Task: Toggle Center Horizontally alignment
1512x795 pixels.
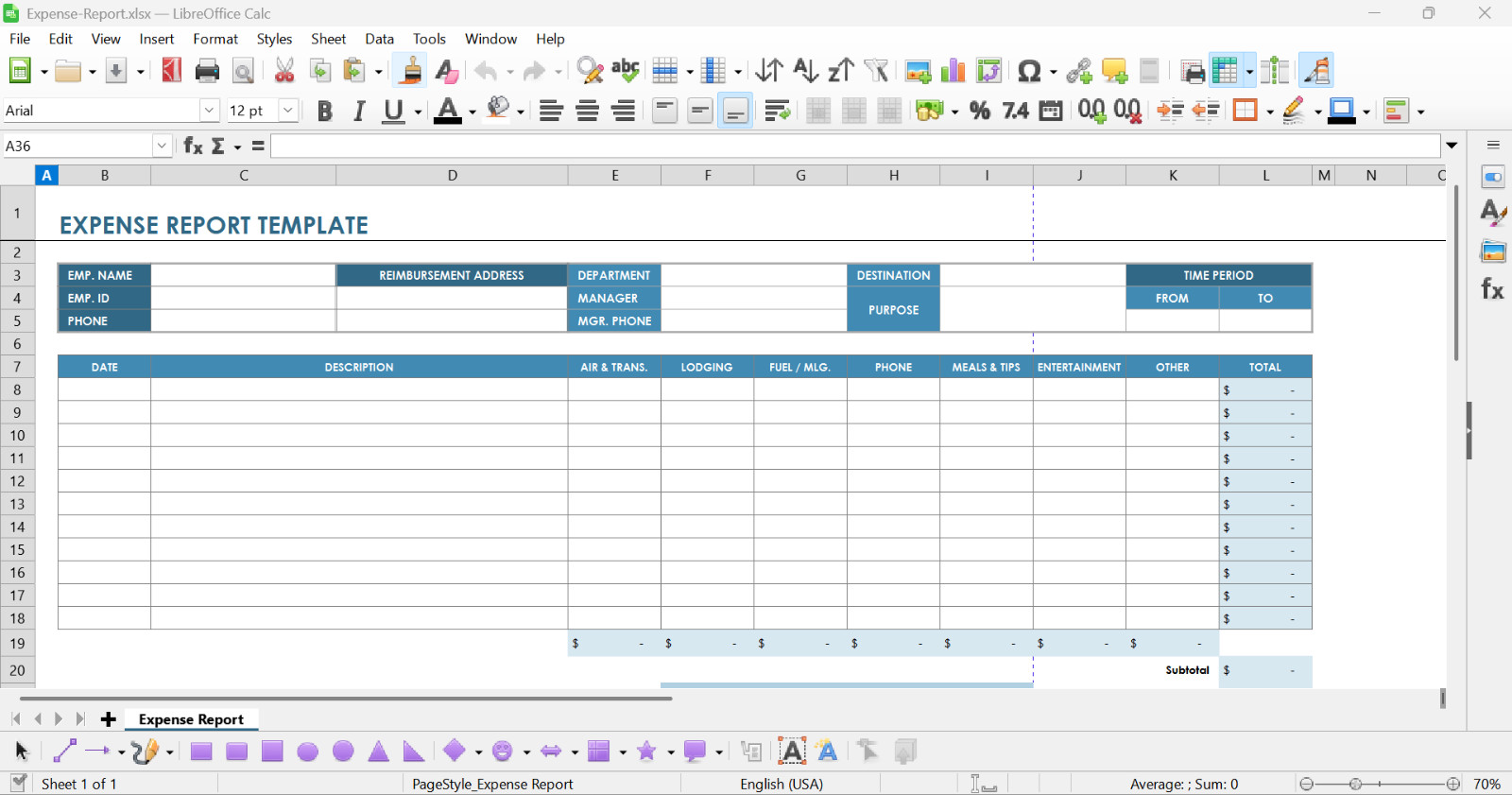Action: (x=587, y=111)
